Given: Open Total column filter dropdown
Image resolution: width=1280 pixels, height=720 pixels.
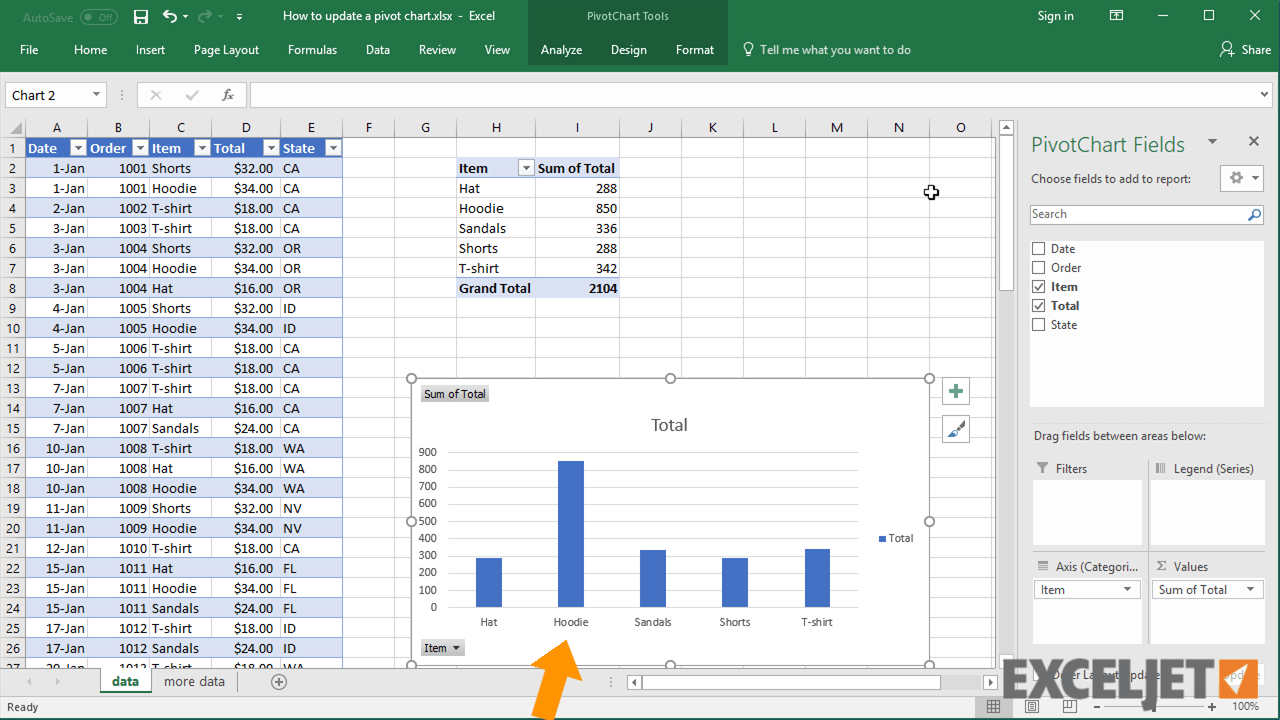Looking at the screenshot, I should pyautogui.click(x=270, y=148).
